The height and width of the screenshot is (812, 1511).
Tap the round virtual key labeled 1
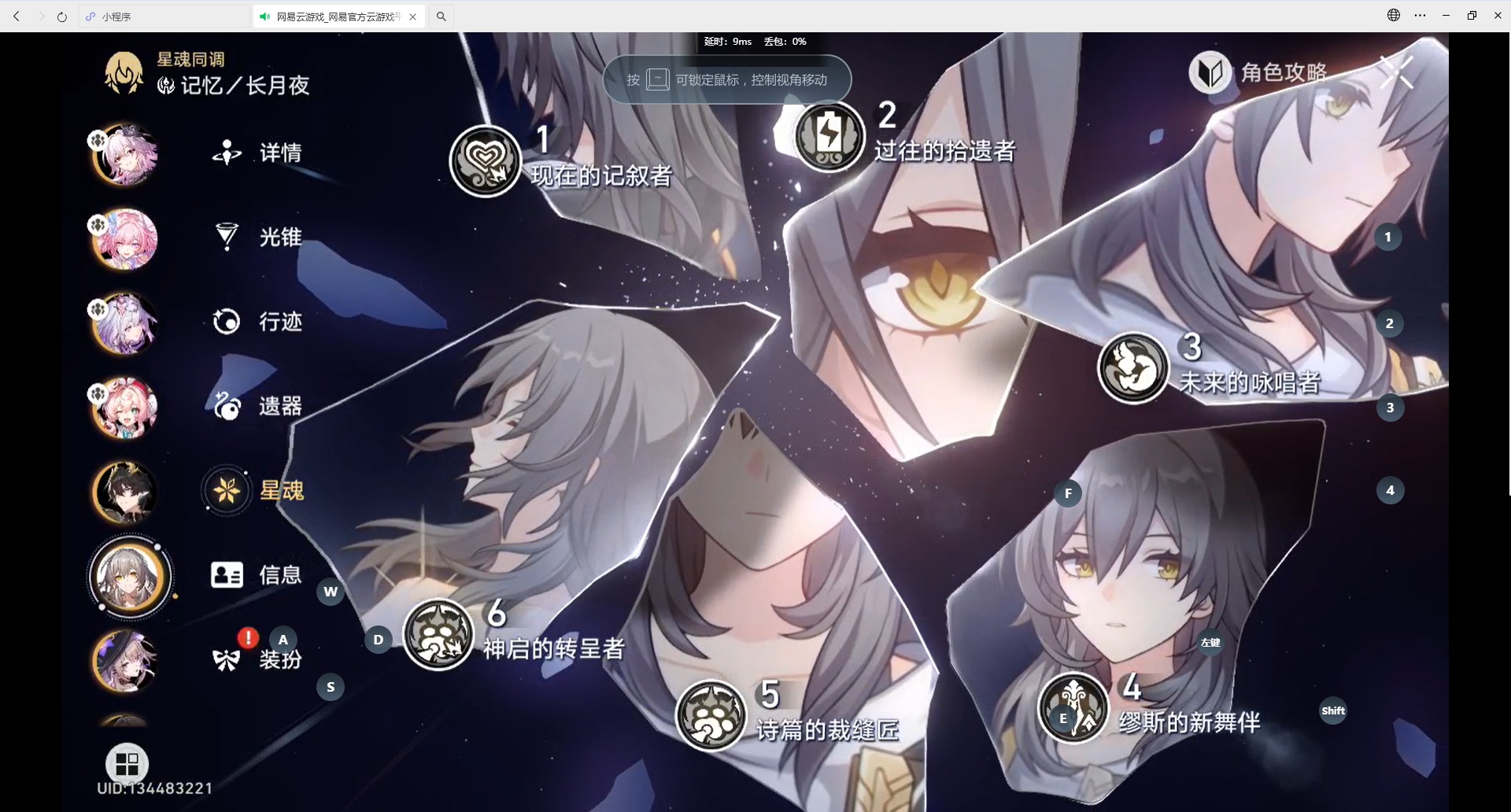tap(1388, 237)
